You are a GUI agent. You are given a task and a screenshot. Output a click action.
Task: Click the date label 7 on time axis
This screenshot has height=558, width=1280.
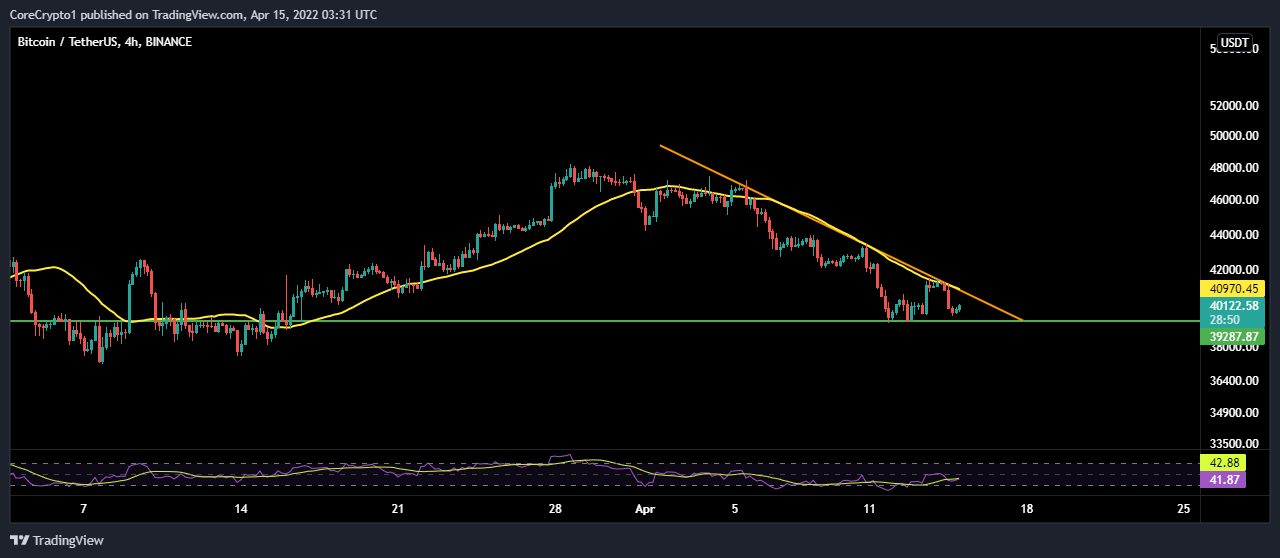coord(84,509)
